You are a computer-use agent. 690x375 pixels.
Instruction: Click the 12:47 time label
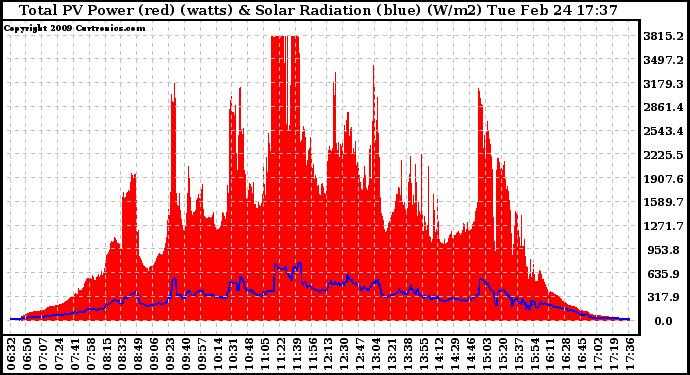[x=360, y=353]
